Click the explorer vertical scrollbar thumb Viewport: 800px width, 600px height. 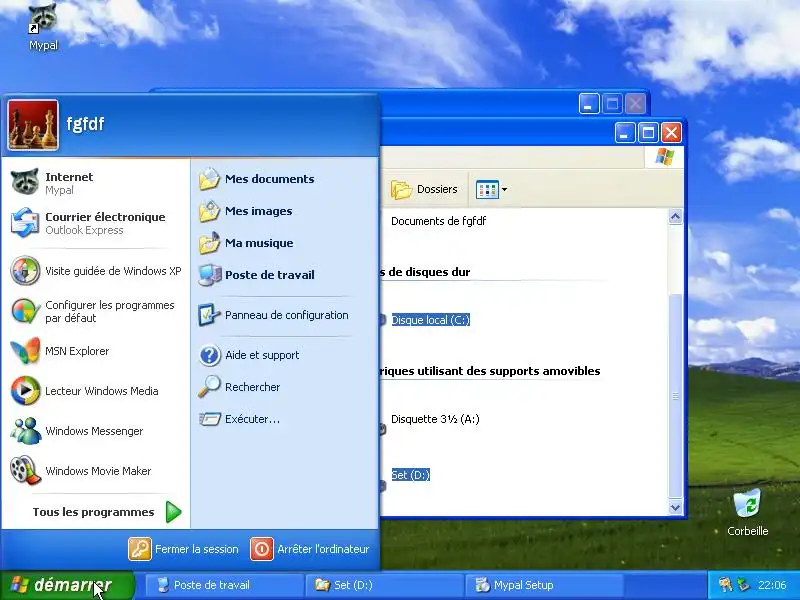pos(675,396)
